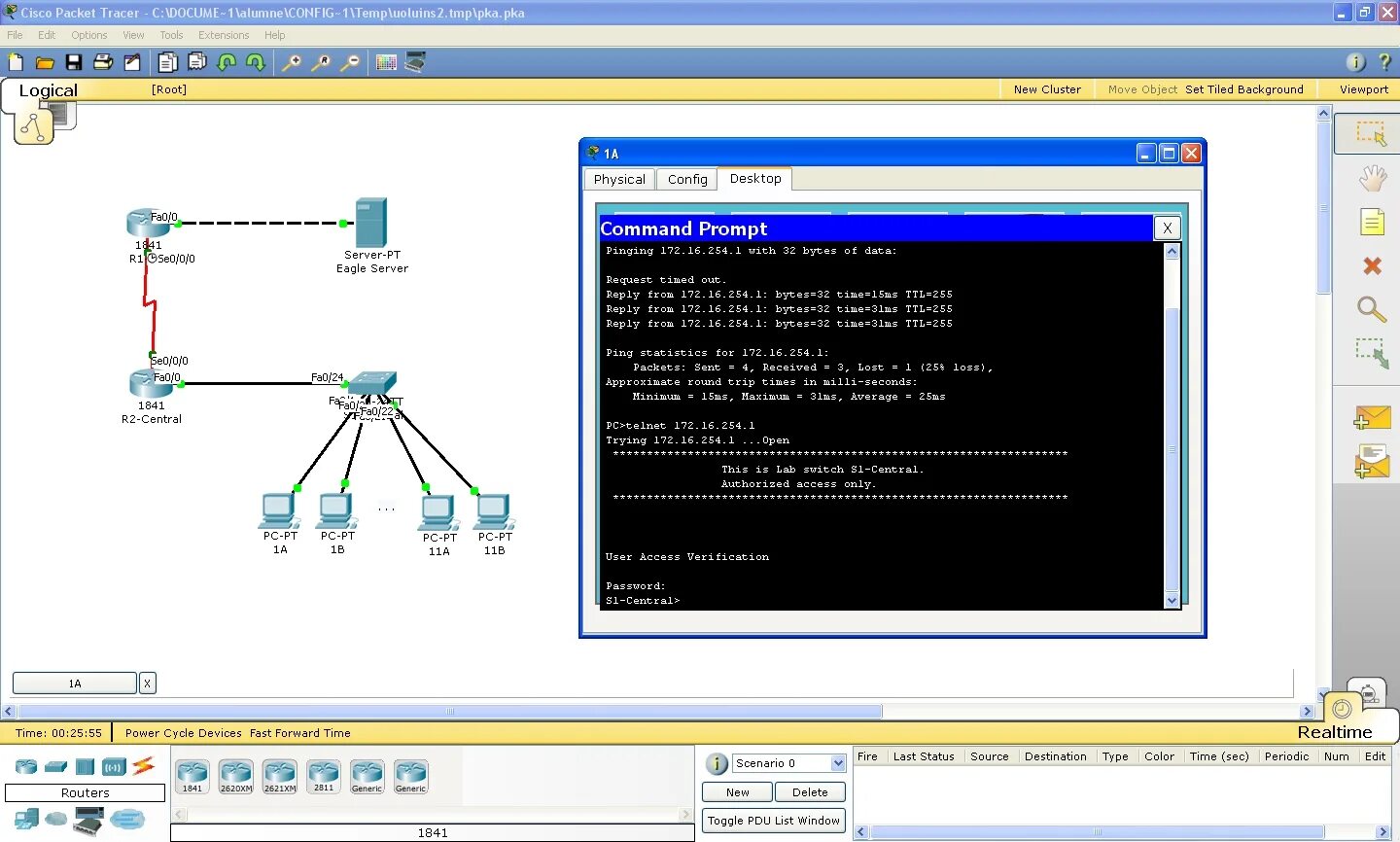Click PC 11B in the topology
Viewport: 1400px width, 842px height.
point(494,513)
